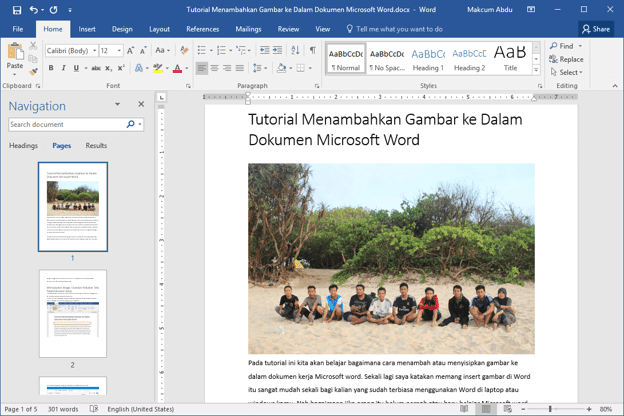Align text to the right
The width and height of the screenshot is (624, 416).
point(227,68)
